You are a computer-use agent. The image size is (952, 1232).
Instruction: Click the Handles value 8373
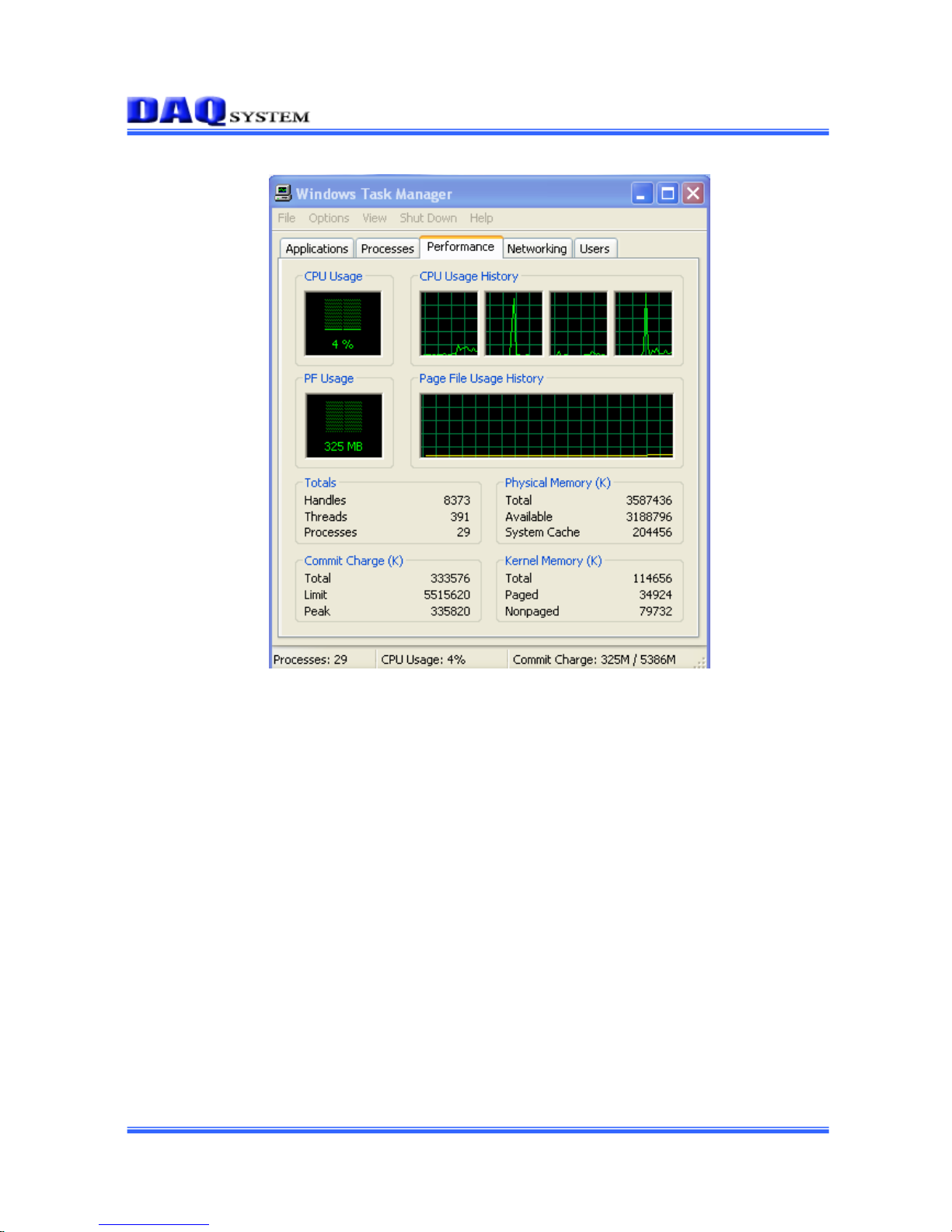457,501
